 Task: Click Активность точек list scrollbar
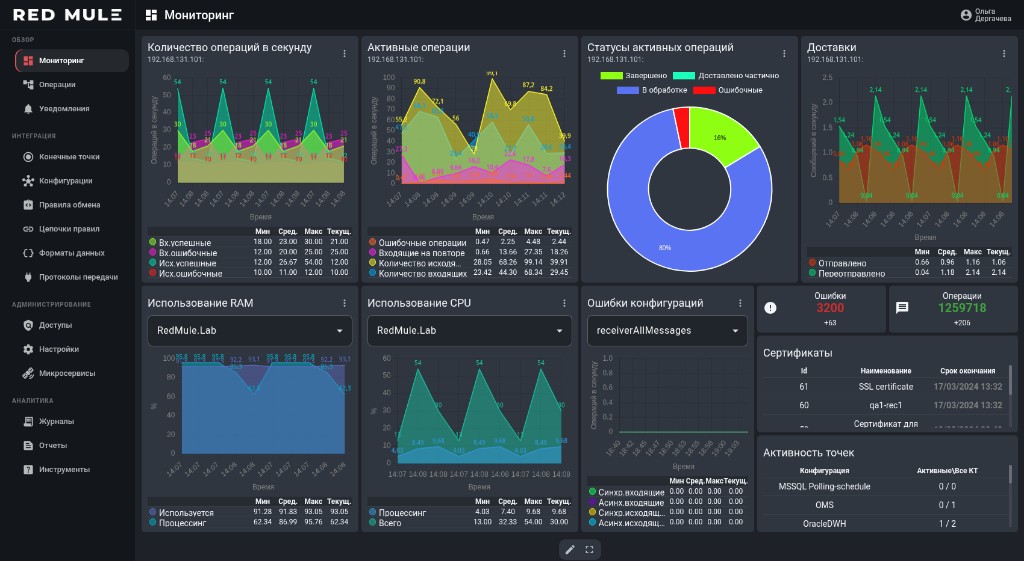click(x=1010, y=473)
